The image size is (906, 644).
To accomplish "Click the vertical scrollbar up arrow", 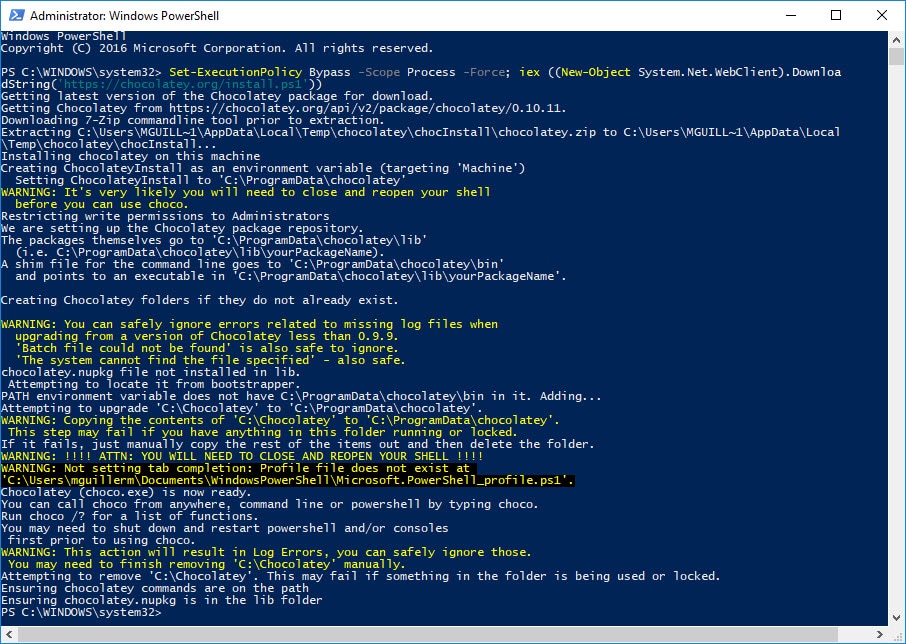I will click(896, 40).
